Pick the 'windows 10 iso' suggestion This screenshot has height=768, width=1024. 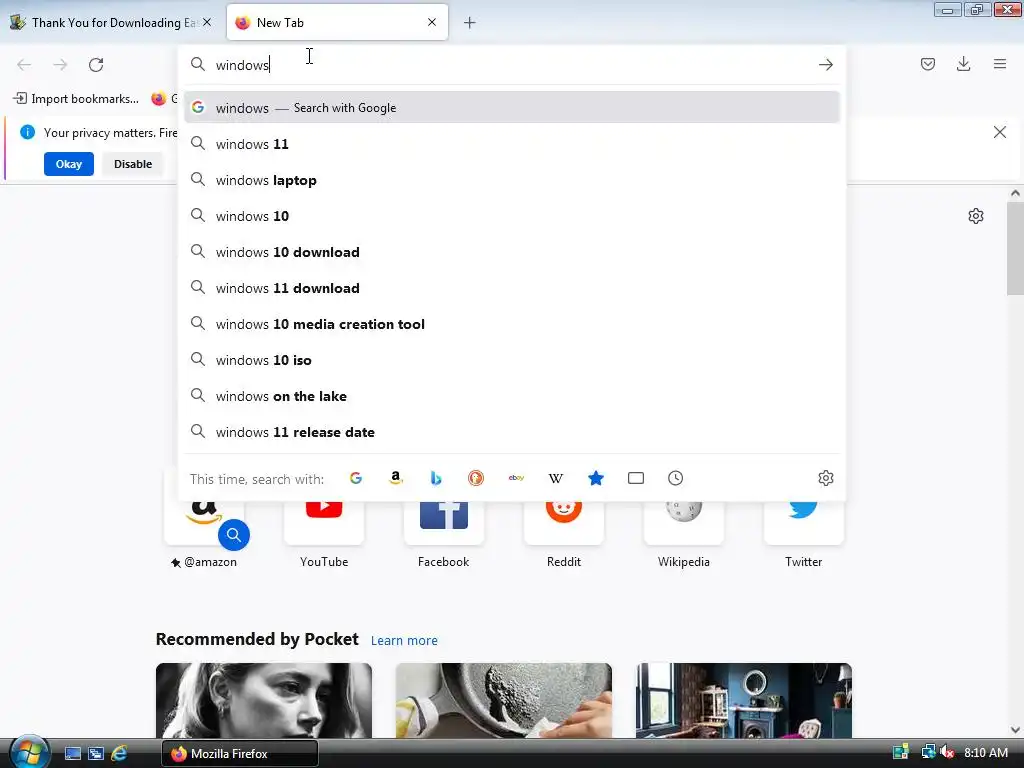(511, 360)
